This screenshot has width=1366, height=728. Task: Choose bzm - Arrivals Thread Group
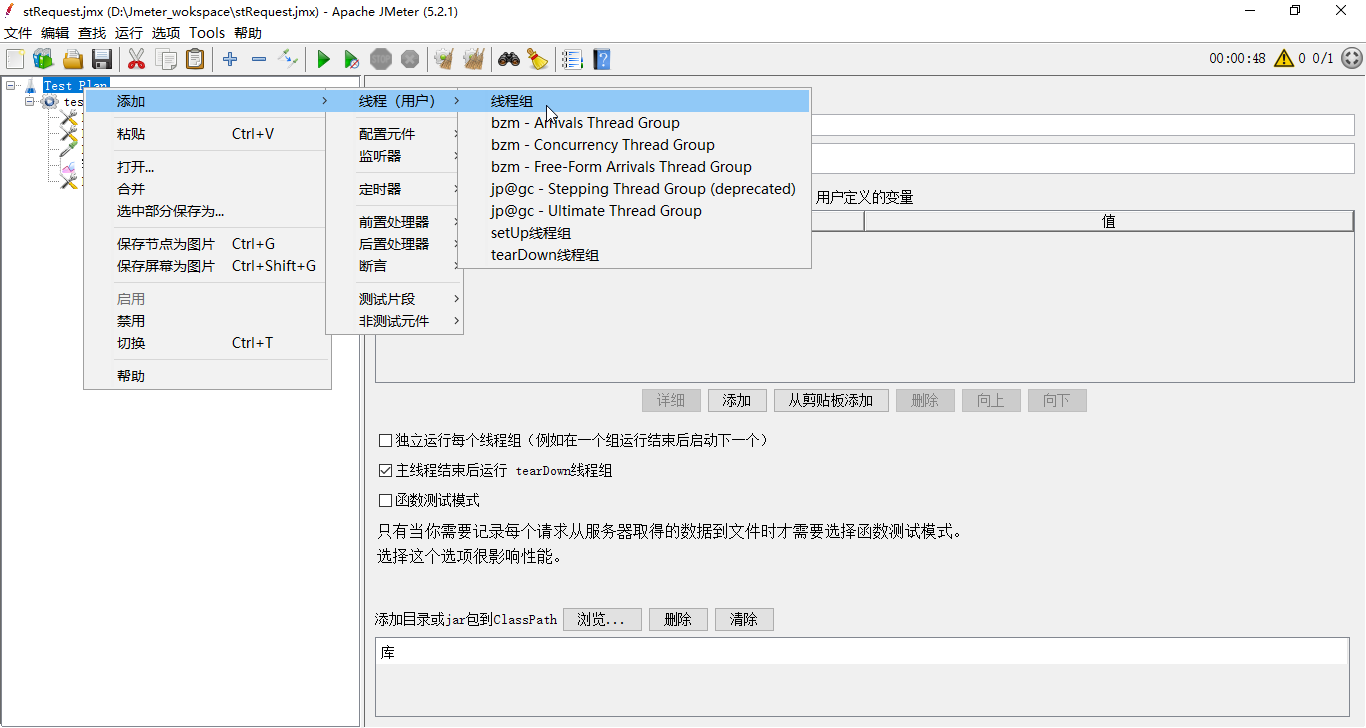pos(633,123)
